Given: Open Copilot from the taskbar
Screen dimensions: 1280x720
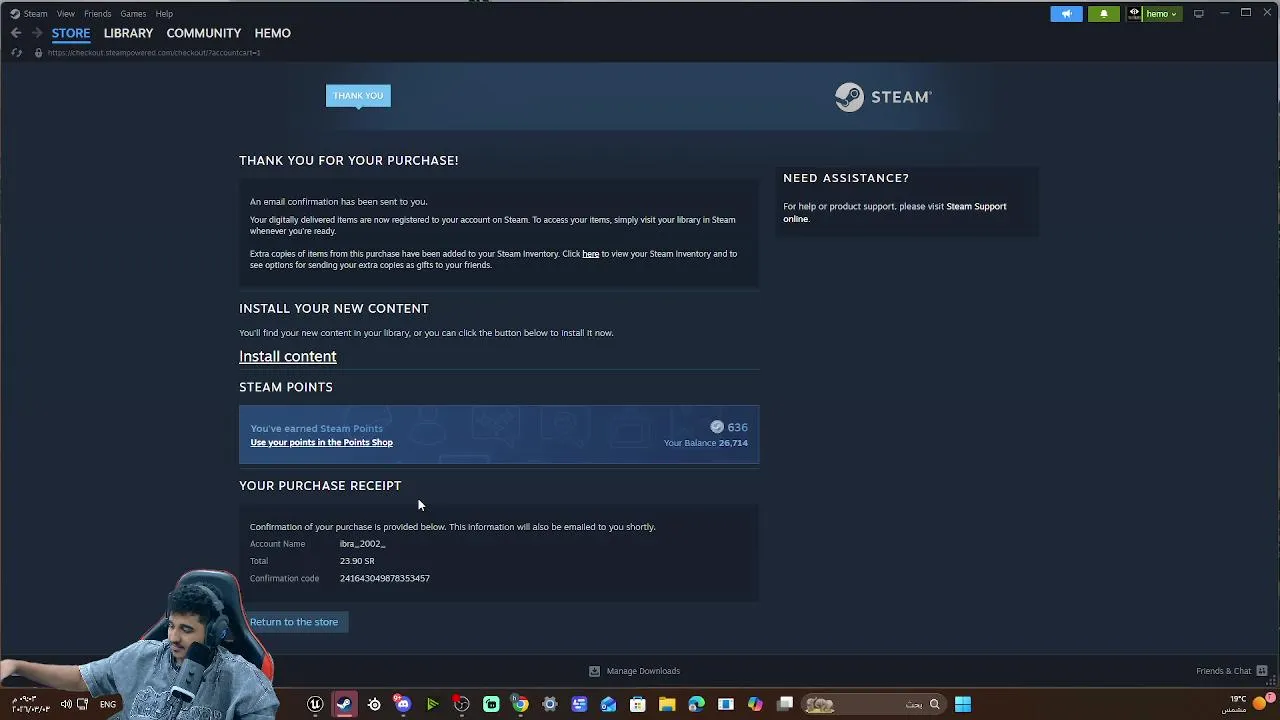Looking at the screenshot, I should (x=755, y=705).
